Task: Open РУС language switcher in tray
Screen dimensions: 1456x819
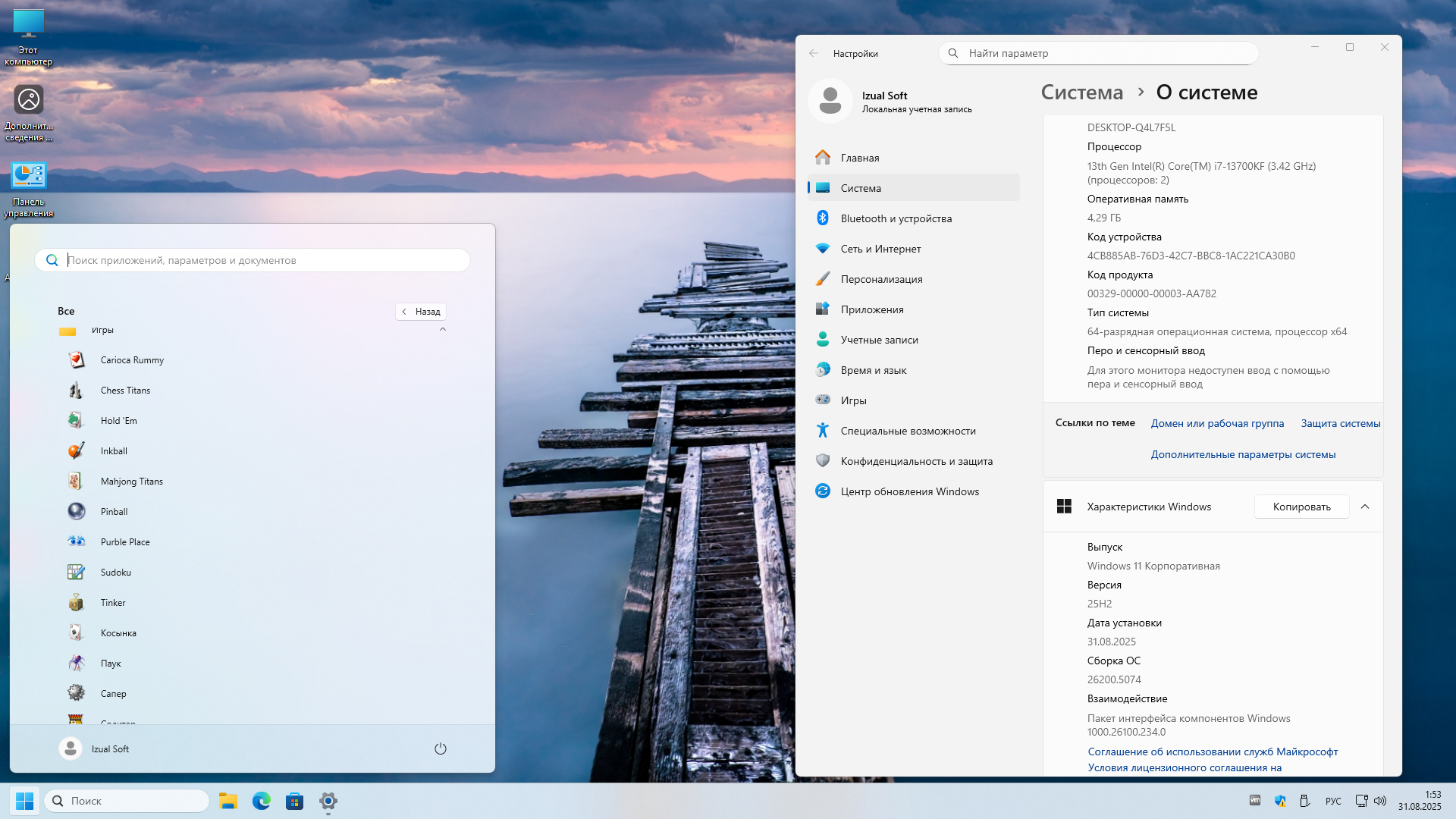Action: tap(1333, 801)
